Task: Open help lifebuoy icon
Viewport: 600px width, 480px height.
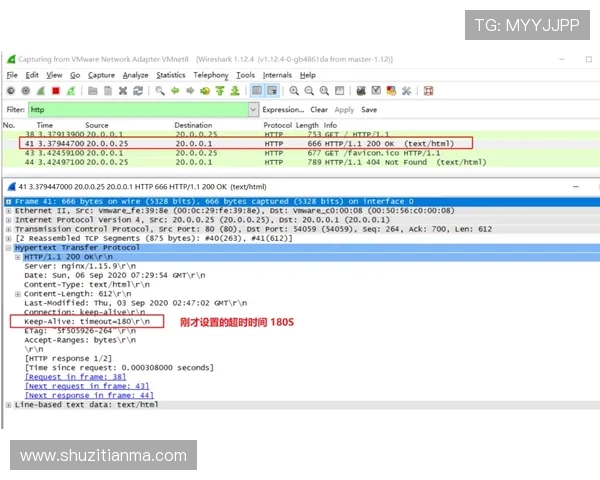Action: tap(429, 91)
